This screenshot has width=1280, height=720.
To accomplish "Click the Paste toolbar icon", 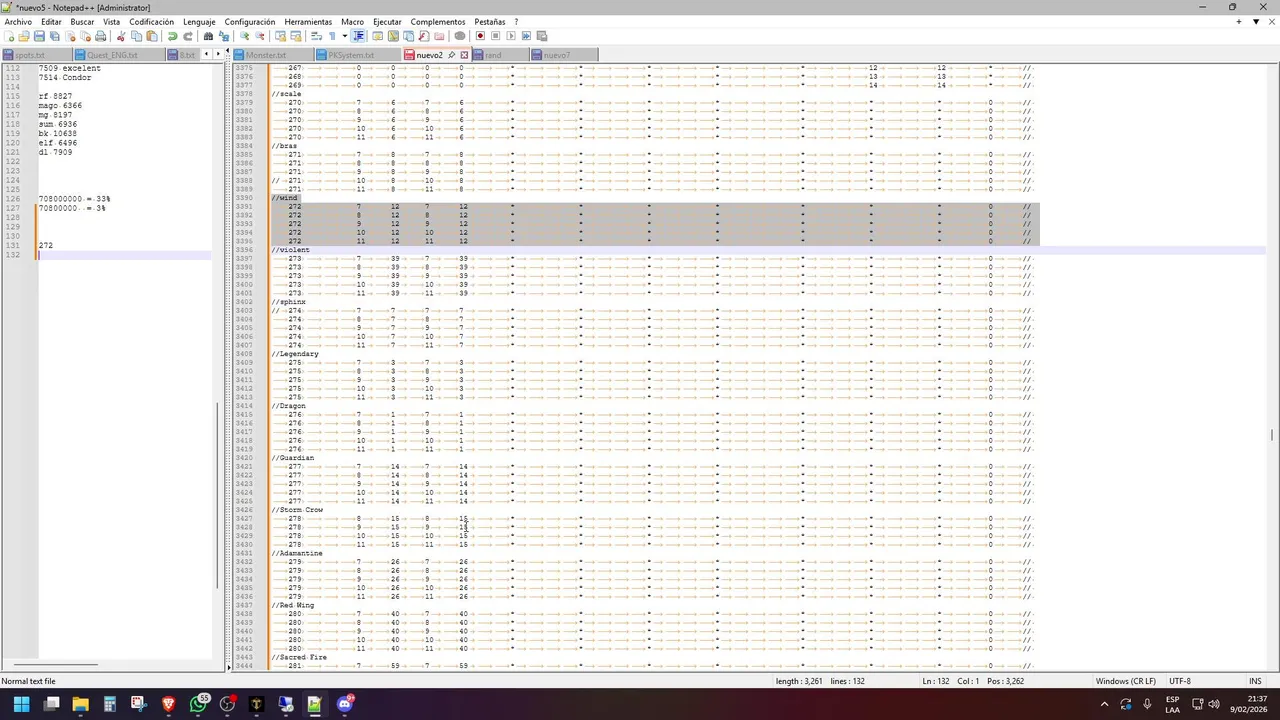I will coord(152,36).
